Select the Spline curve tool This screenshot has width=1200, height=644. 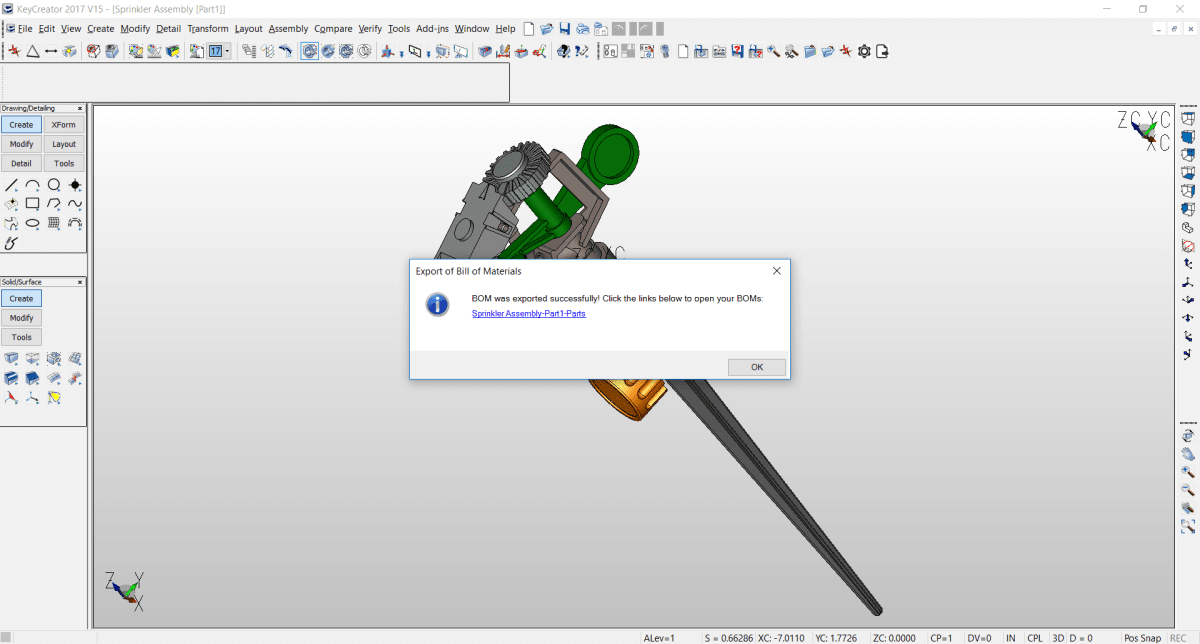point(75,204)
